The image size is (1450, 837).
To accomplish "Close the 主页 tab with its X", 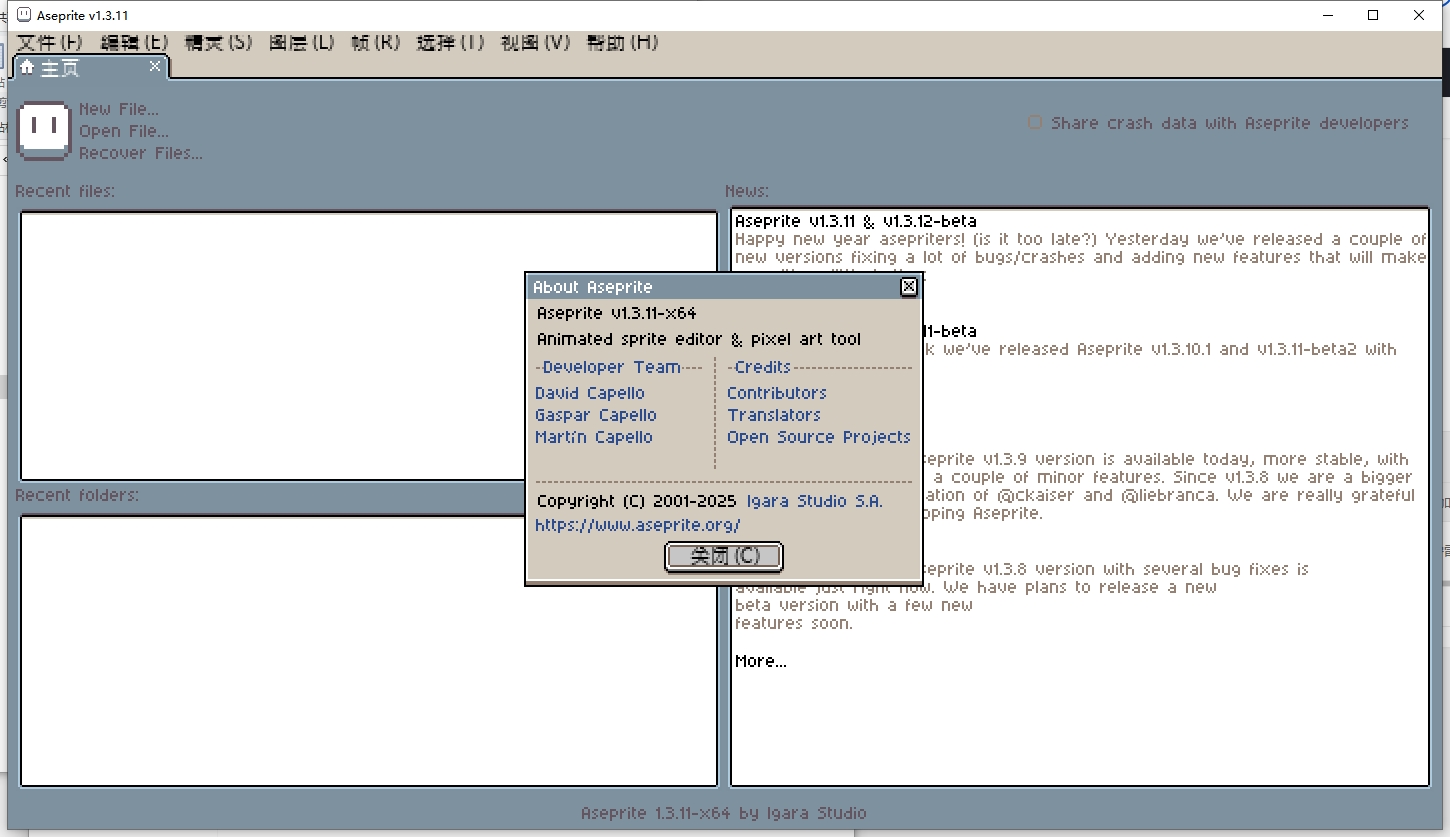I will coord(155,66).
